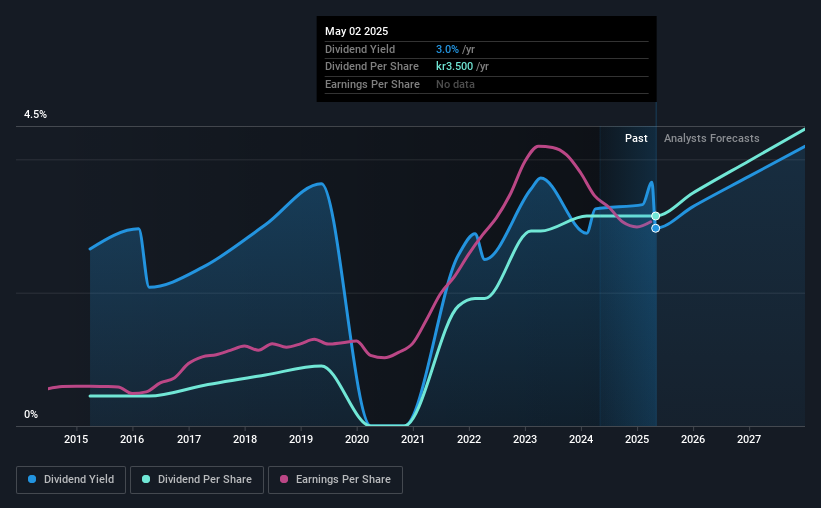
Task: Click the kr3.500 dividend per share value
Action: 454,67
